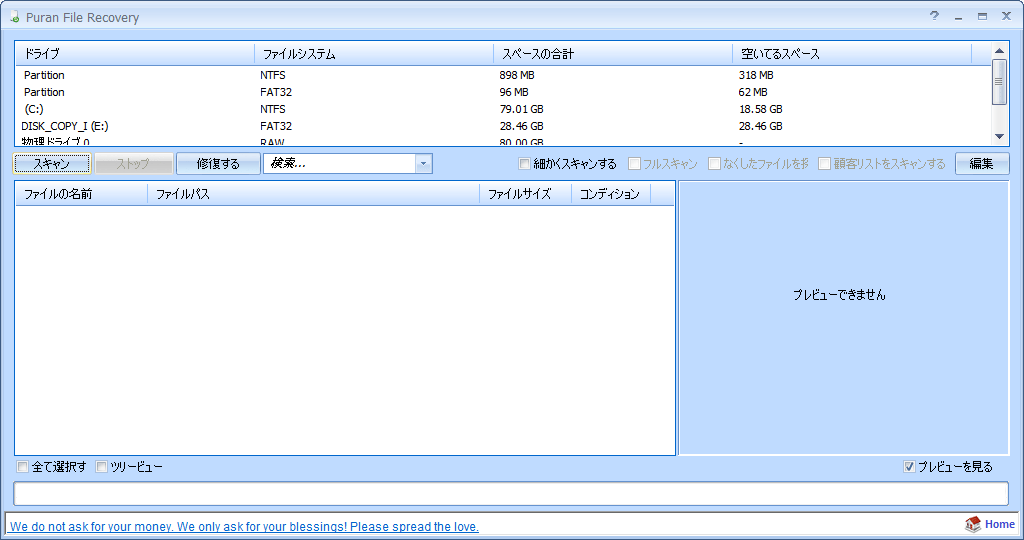Click the 修復する (Recover) button
This screenshot has height=540, width=1024.
point(218,164)
